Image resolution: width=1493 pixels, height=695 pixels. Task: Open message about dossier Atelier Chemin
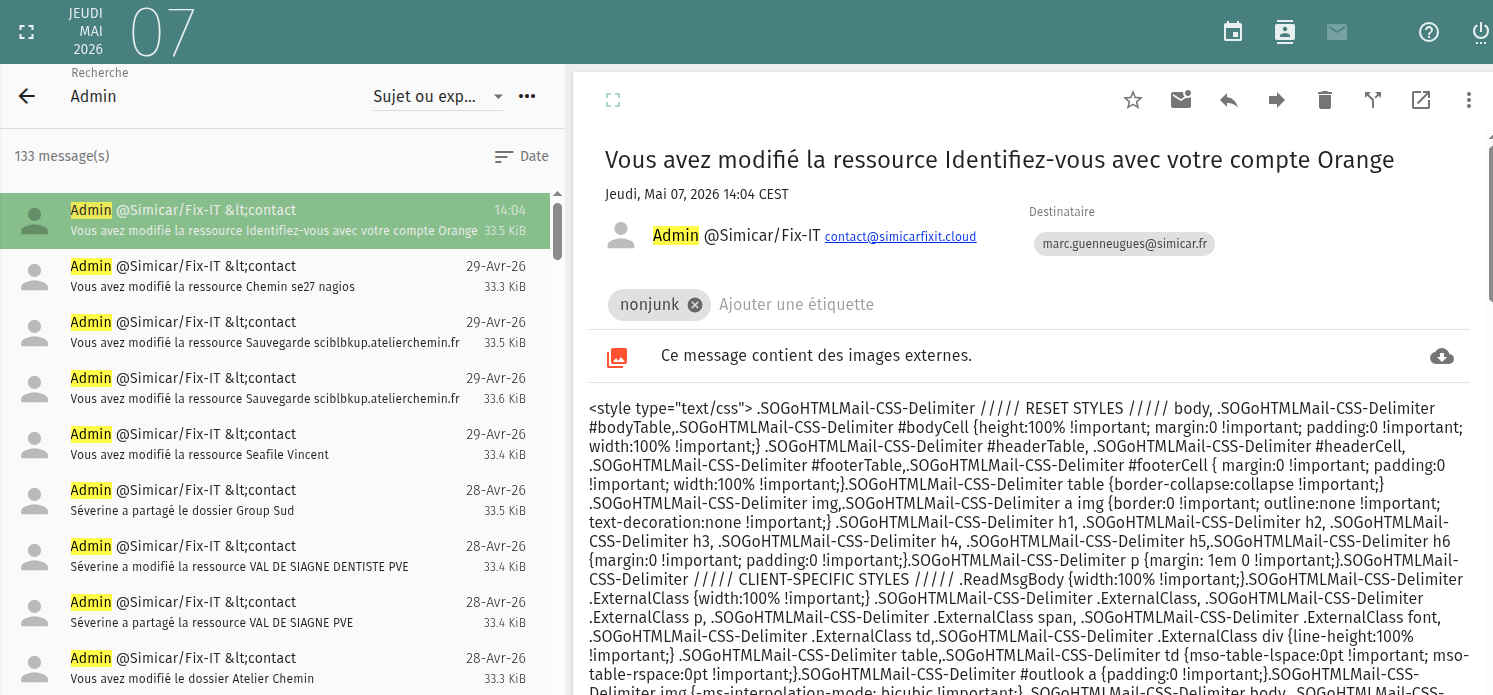[x=275, y=669]
